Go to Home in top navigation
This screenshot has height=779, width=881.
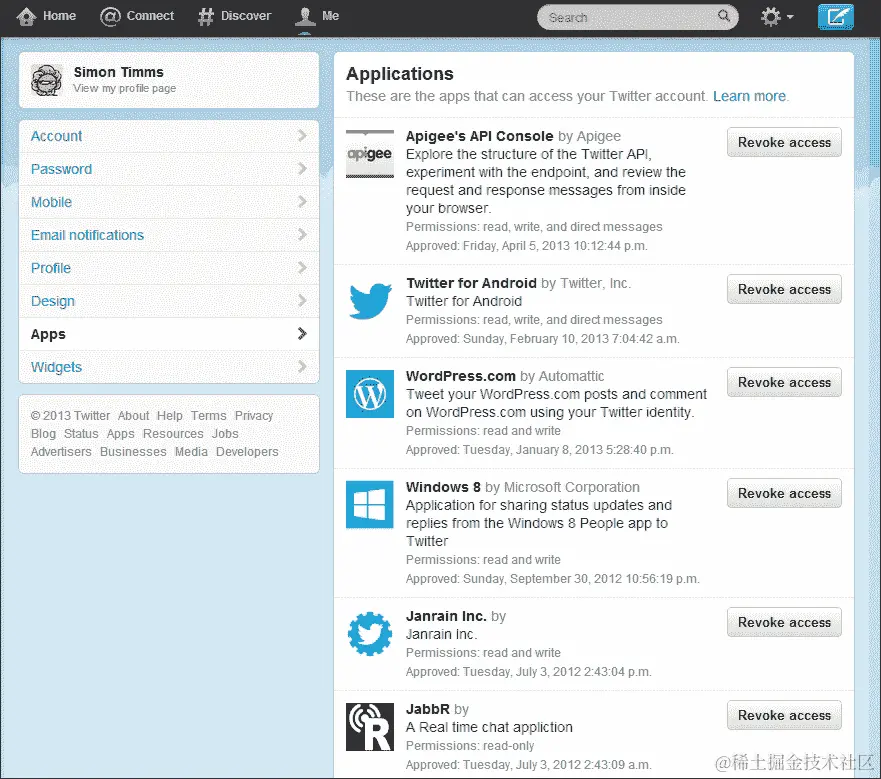[46, 16]
